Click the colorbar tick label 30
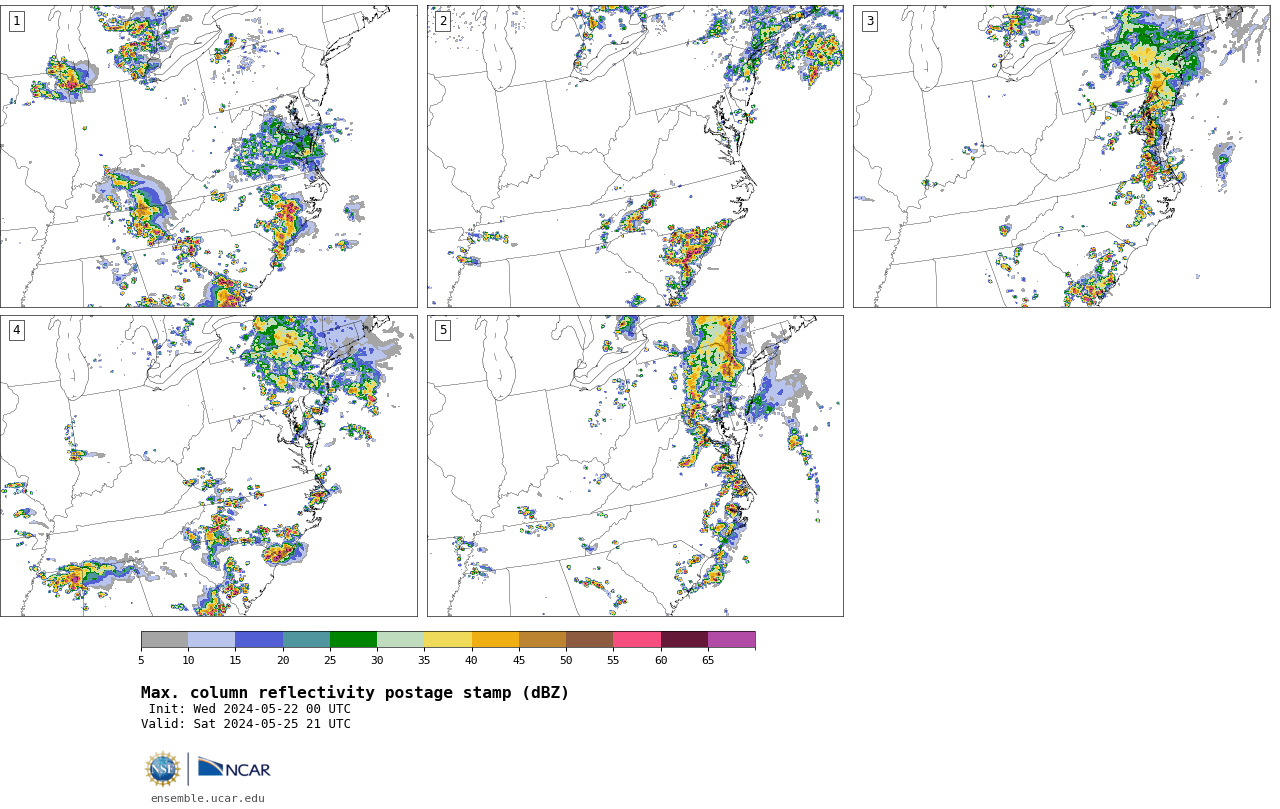 click(x=377, y=660)
